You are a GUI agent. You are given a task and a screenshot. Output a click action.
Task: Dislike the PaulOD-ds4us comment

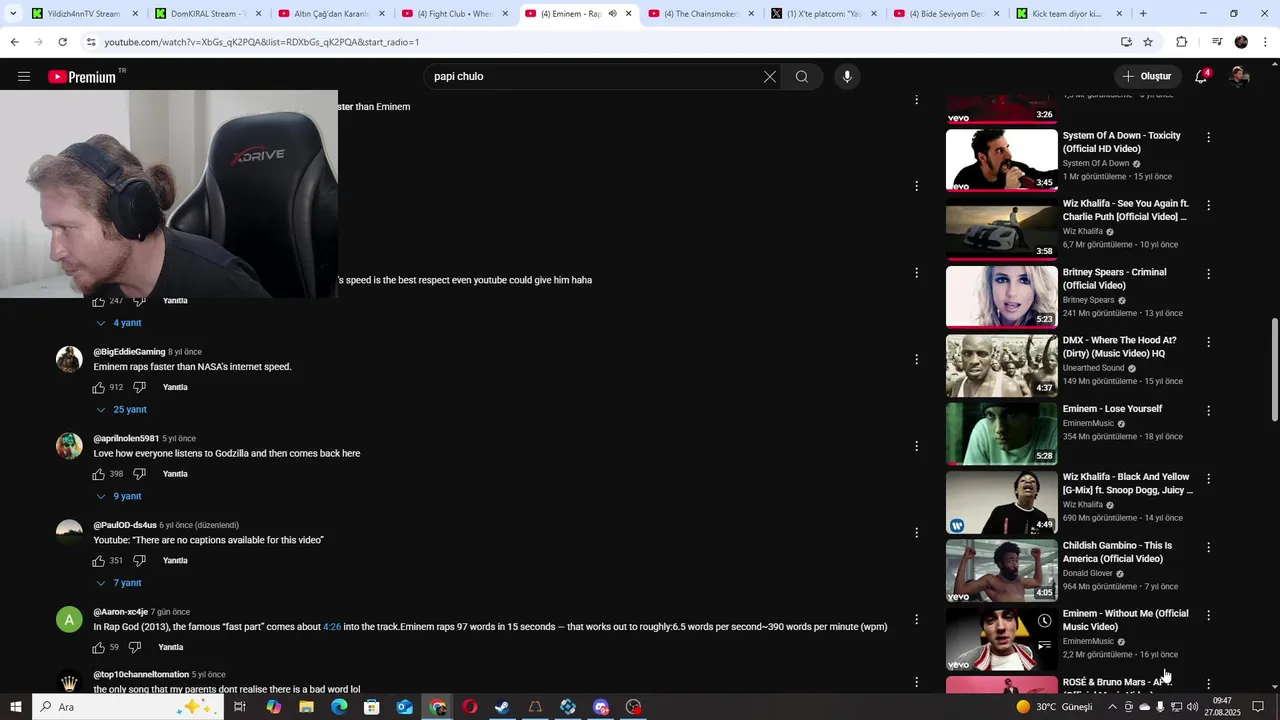click(x=140, y=561)
